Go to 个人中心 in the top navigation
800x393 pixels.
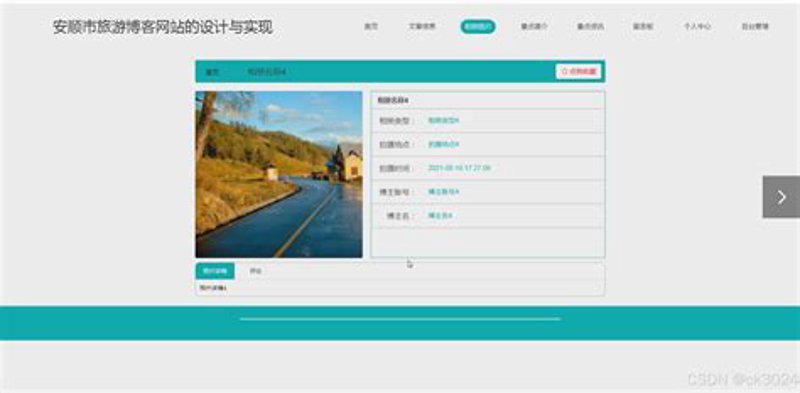(x=697, y=27)
